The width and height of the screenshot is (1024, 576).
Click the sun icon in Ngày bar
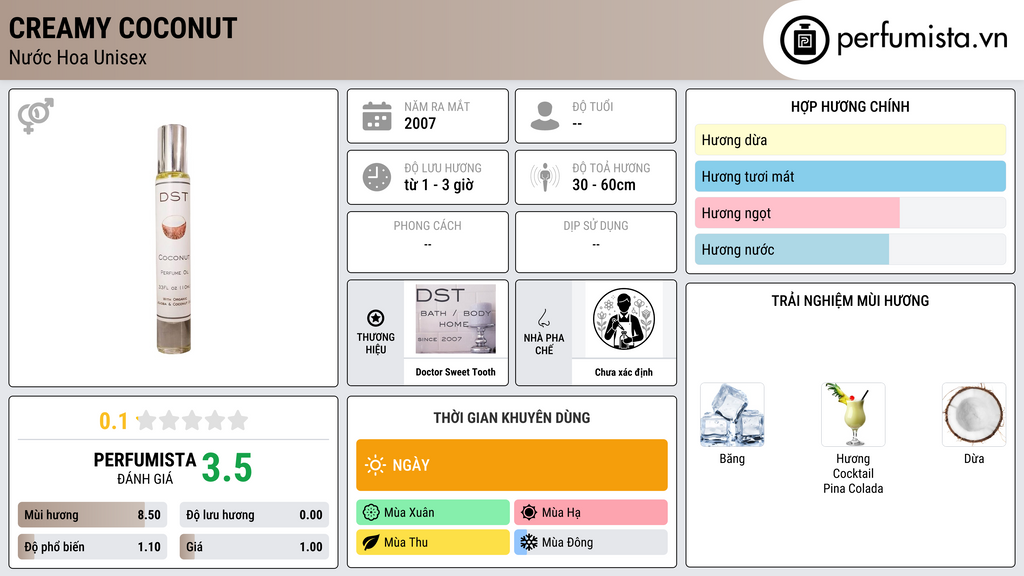[x=376, y=465]
